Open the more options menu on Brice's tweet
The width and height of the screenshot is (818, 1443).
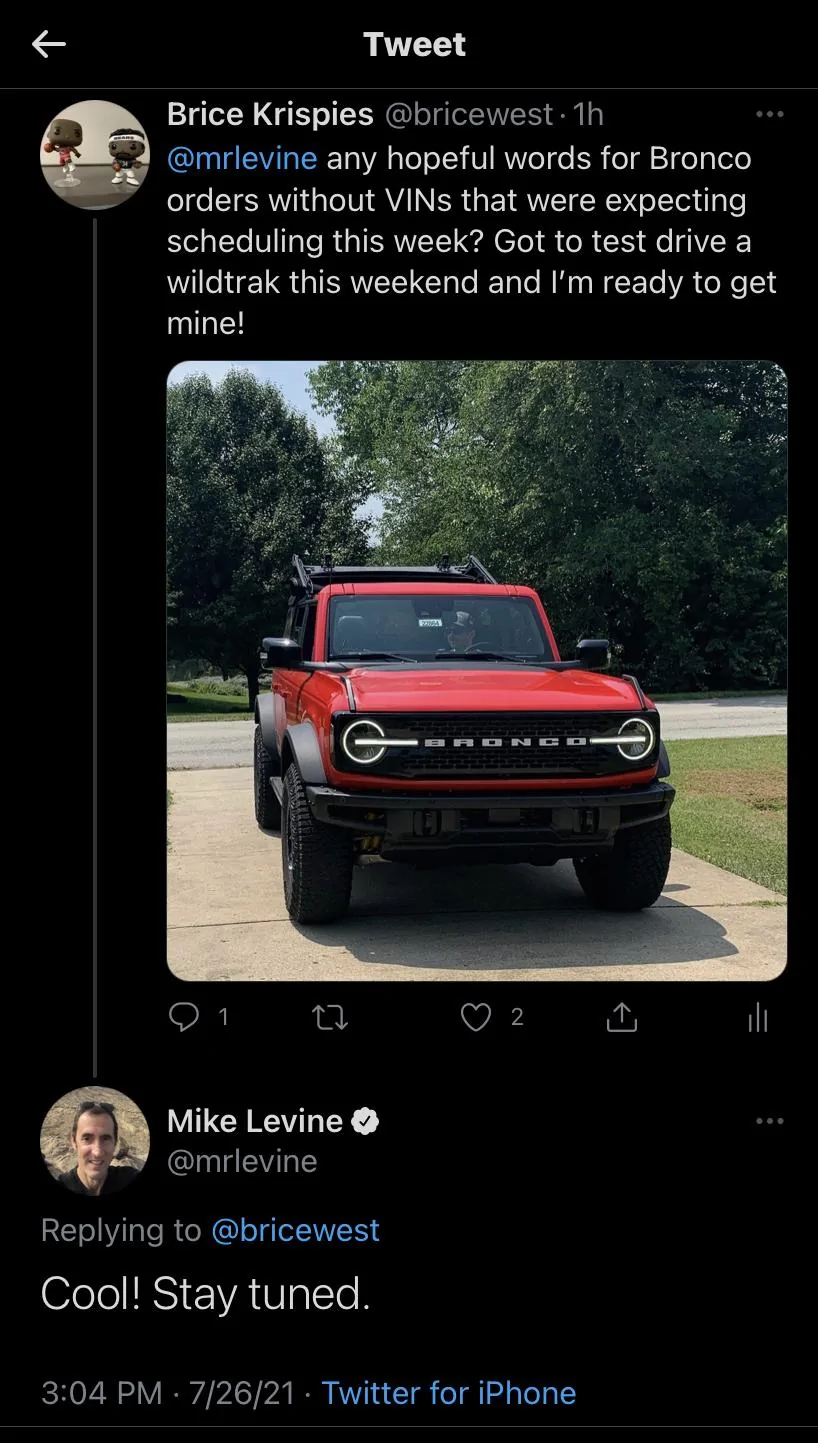[770, 115]
